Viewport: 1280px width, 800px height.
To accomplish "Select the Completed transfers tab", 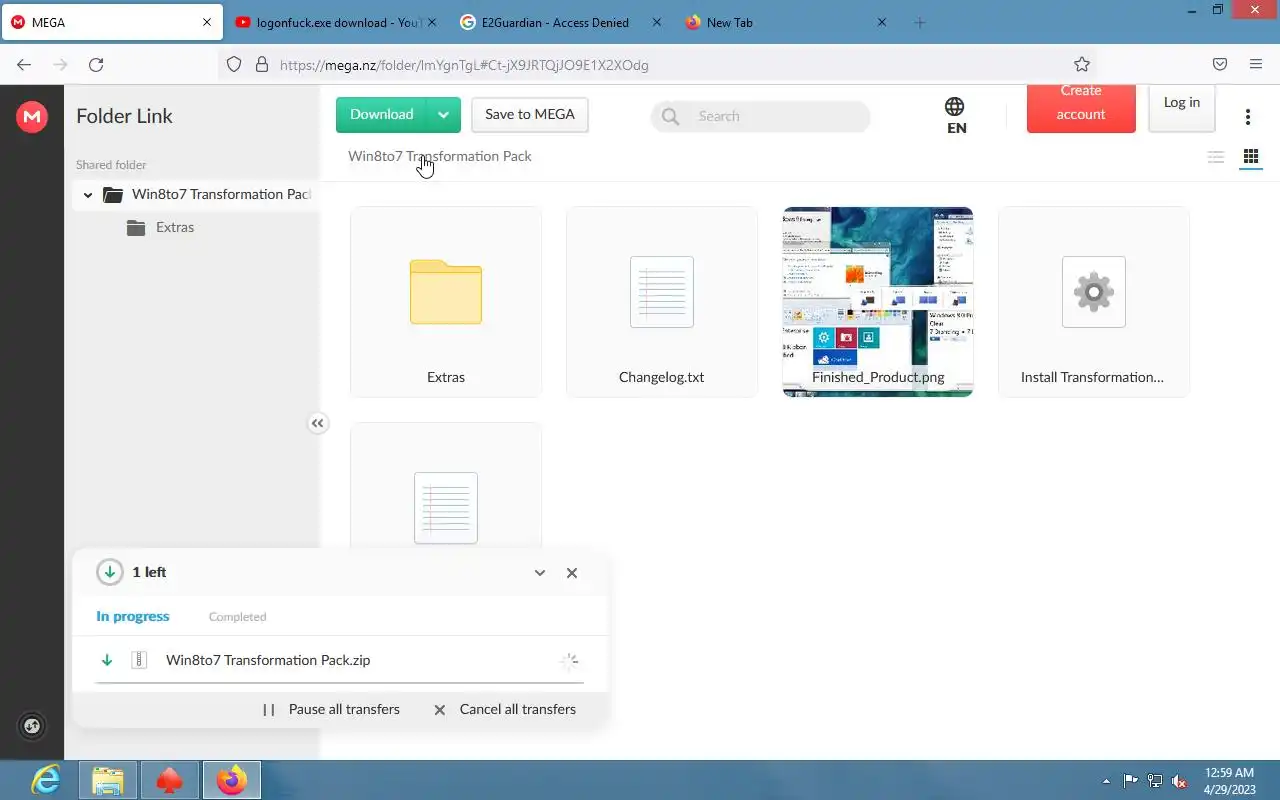I will tap(237, 617).
